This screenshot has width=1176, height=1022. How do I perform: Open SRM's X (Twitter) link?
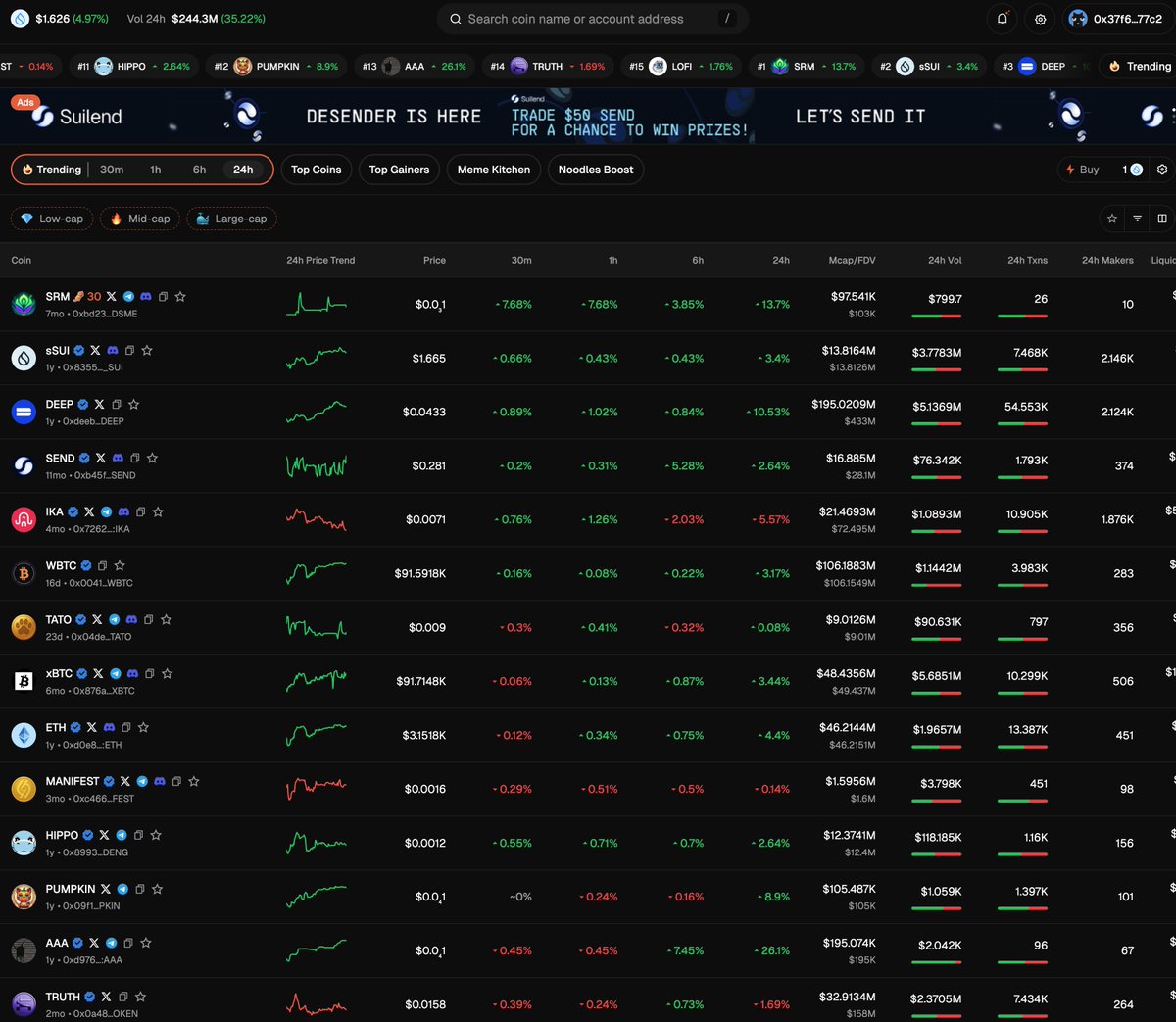[x=111, y=296]
